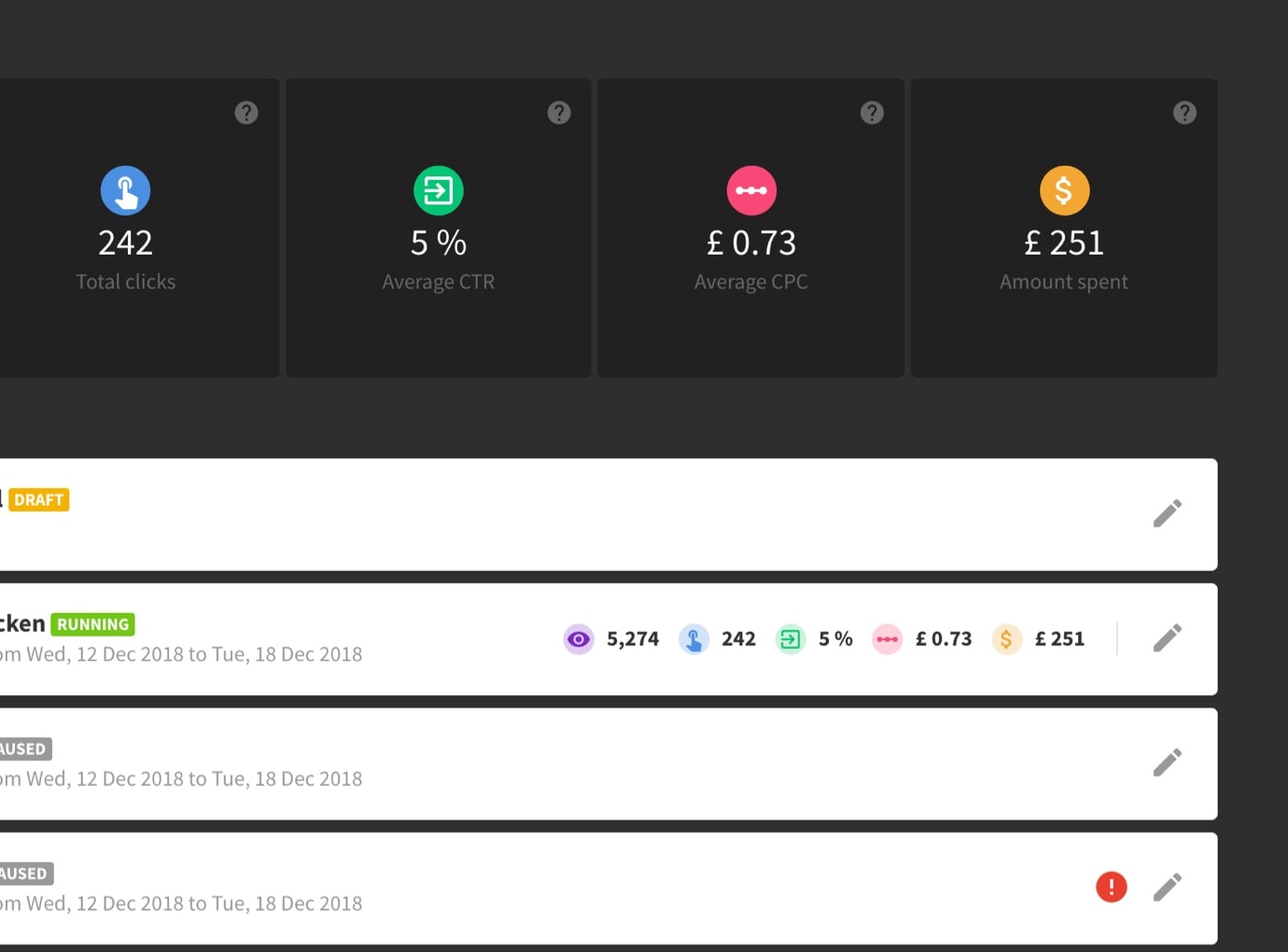Viewport: 1288px width, 952px height.
Task: Edit the DRAFT campaign with pencil icon
Action: coord(1168,513)
